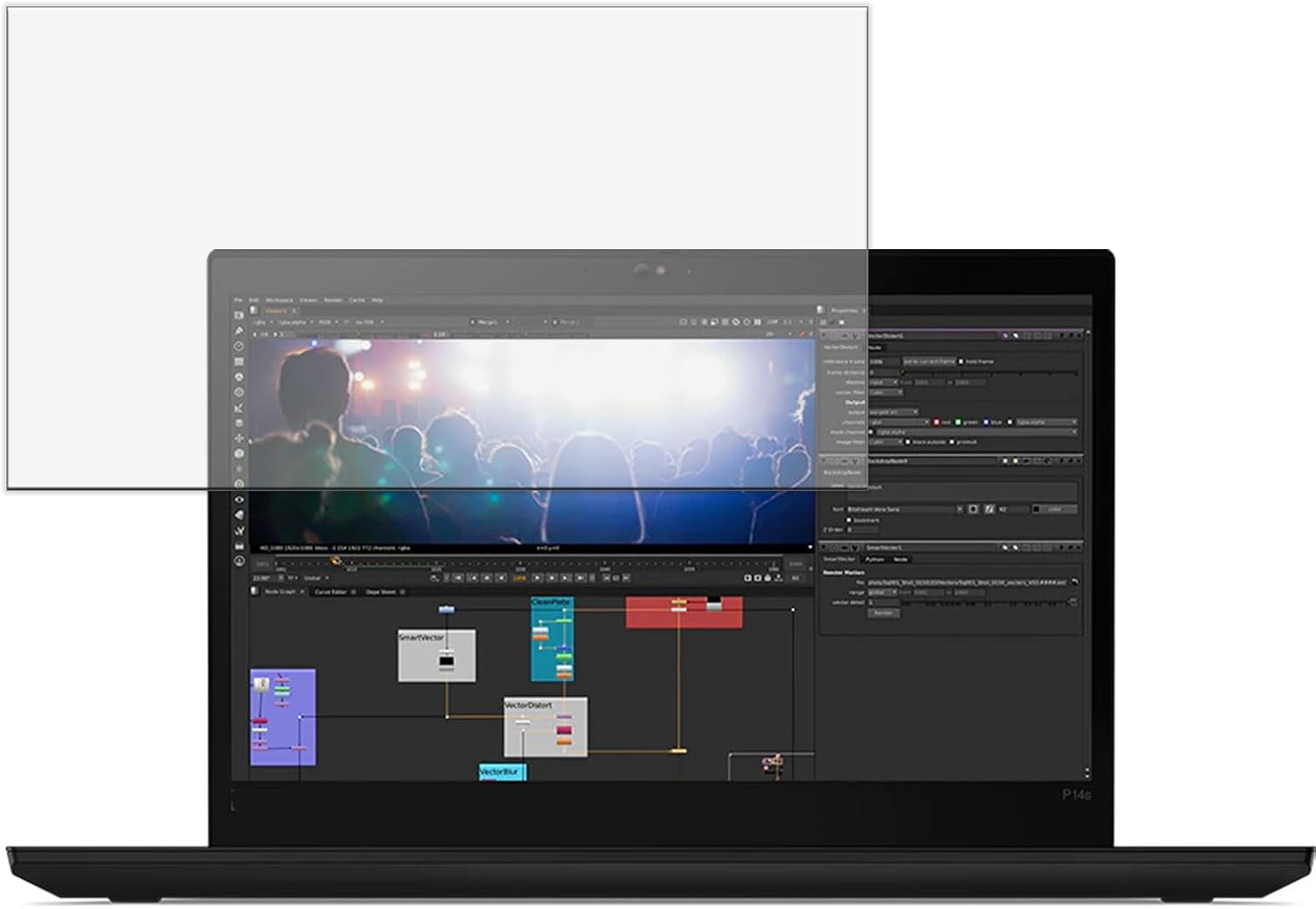Screen dimensions: 1316x909
Task: Open the File menu
Action: pyautogui.click(x=238, y=300)
